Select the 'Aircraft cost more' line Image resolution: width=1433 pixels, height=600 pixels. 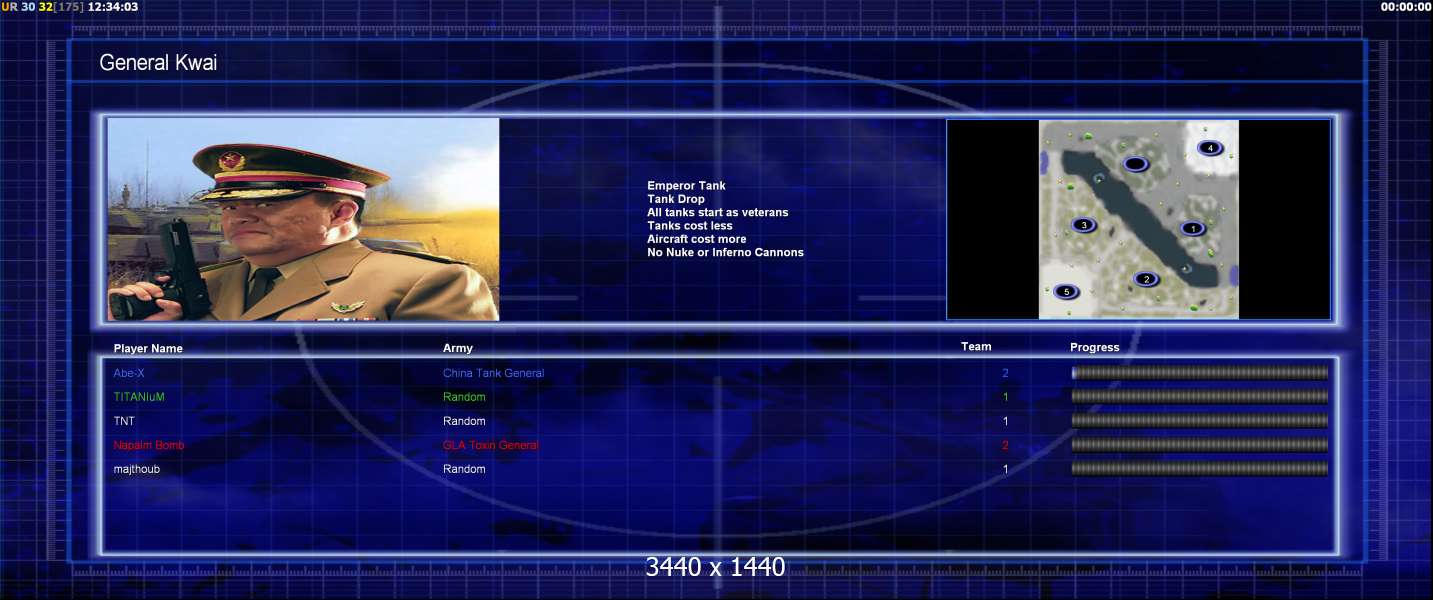696,239
